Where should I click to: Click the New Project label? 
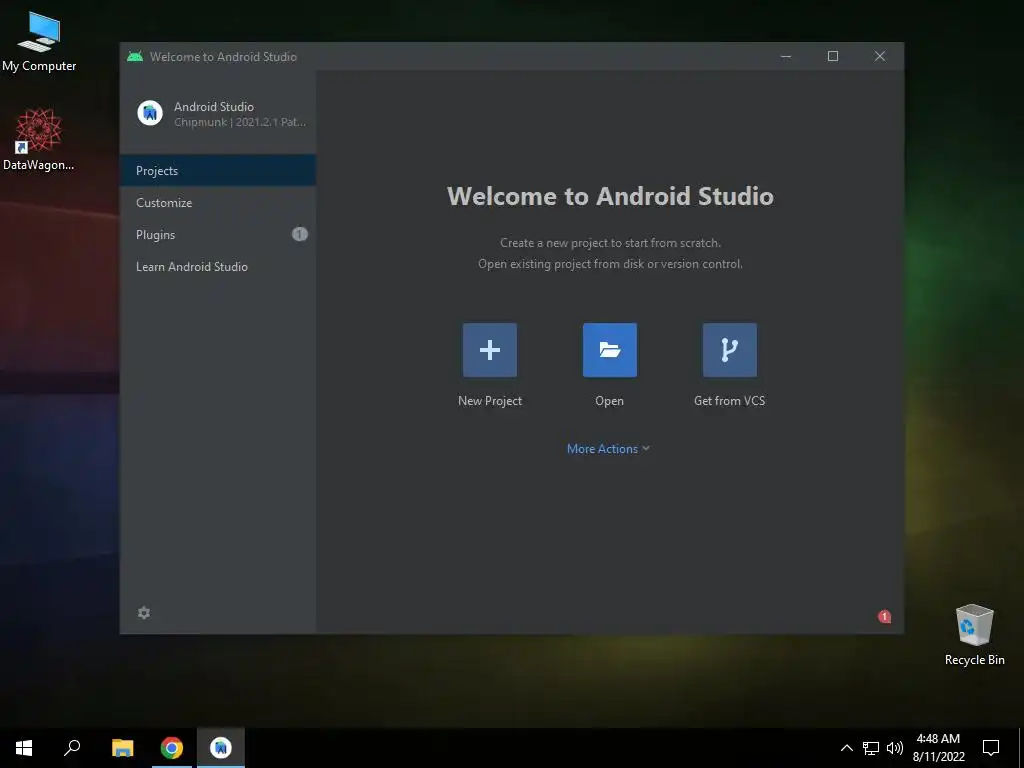(x=490, y=401)
